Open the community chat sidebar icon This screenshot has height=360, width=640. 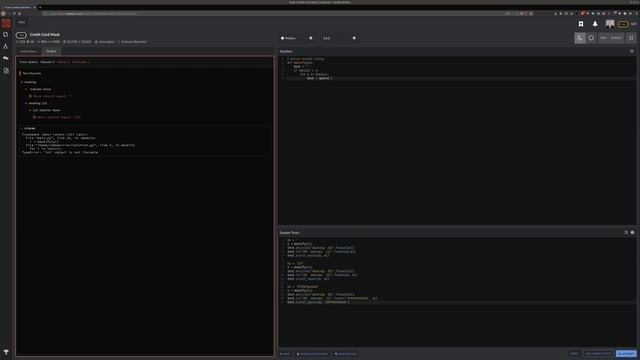point(6,58)
